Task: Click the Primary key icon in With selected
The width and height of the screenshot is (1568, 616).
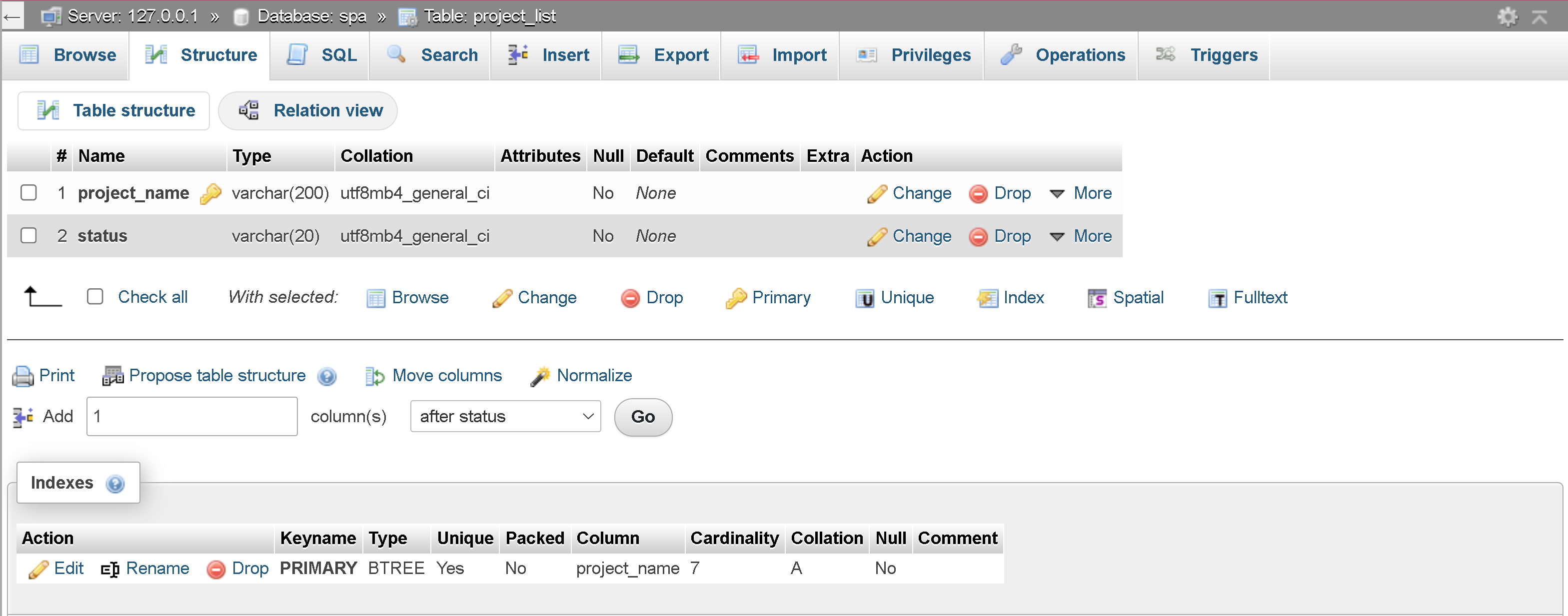Action: click(736, 298)
